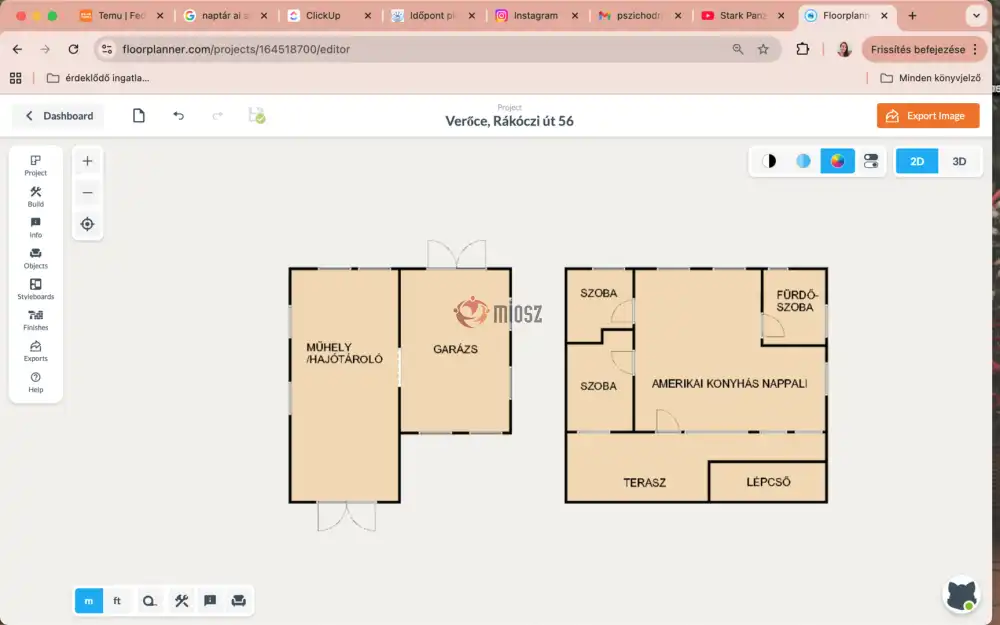The width and height of the screenshot is (1000, 625).
Task: Undo the last action
Action: pyautogui.click(x=179, y=115)
